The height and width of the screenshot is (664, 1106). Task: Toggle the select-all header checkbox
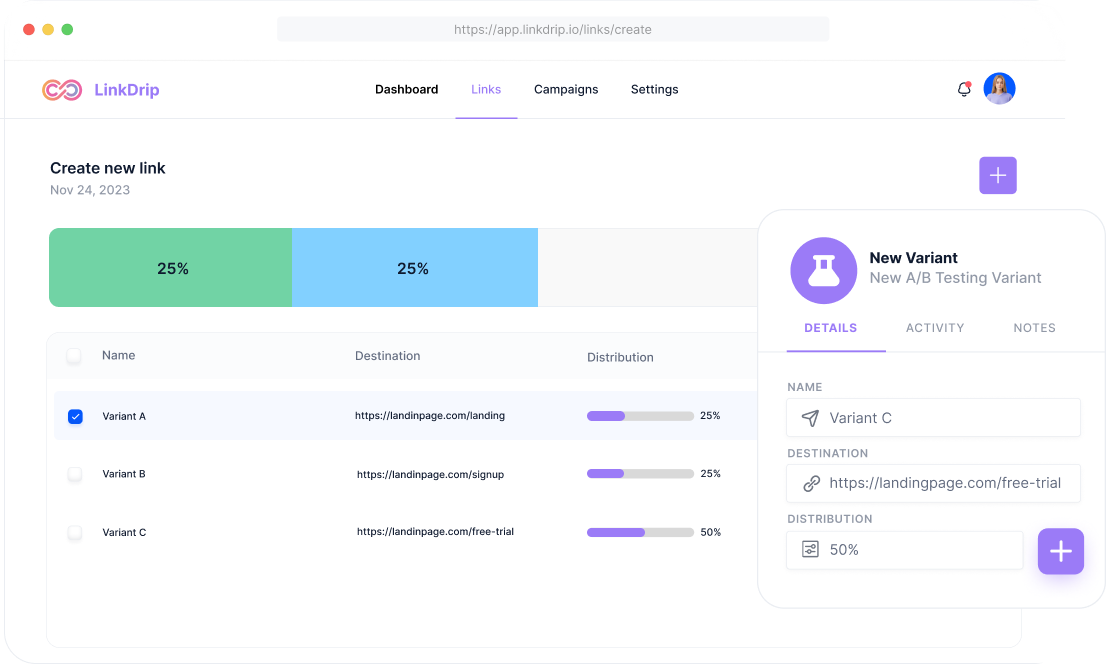[74, 355]
